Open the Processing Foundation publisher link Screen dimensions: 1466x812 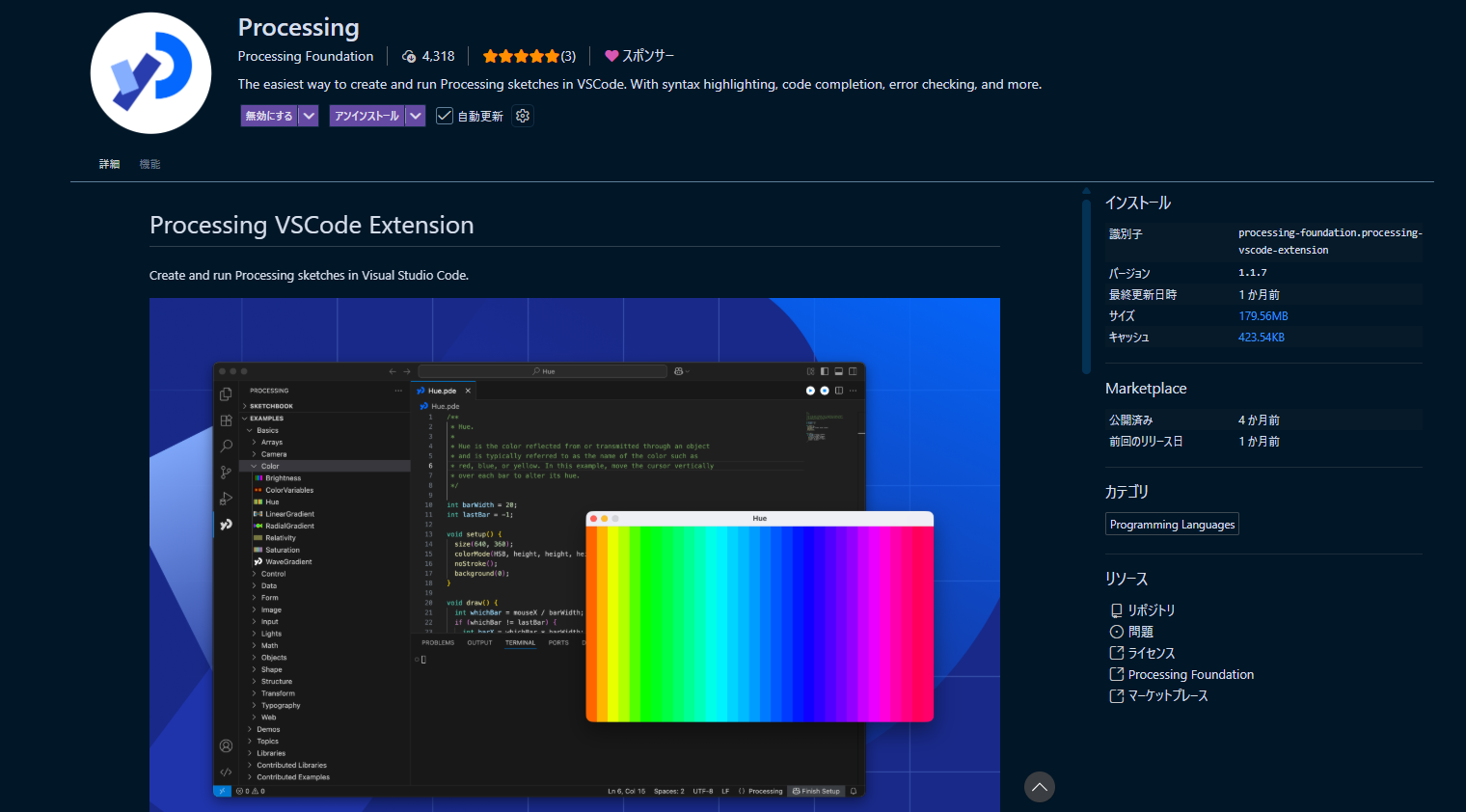coord(306,56)
